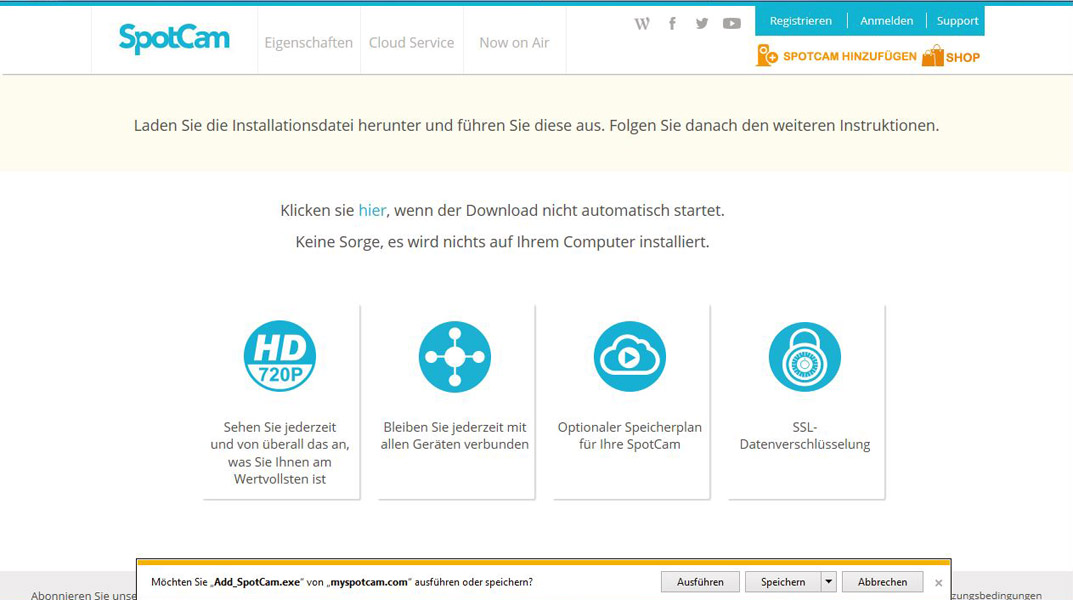Click the connected devices network icon

(x=455, y=356)
